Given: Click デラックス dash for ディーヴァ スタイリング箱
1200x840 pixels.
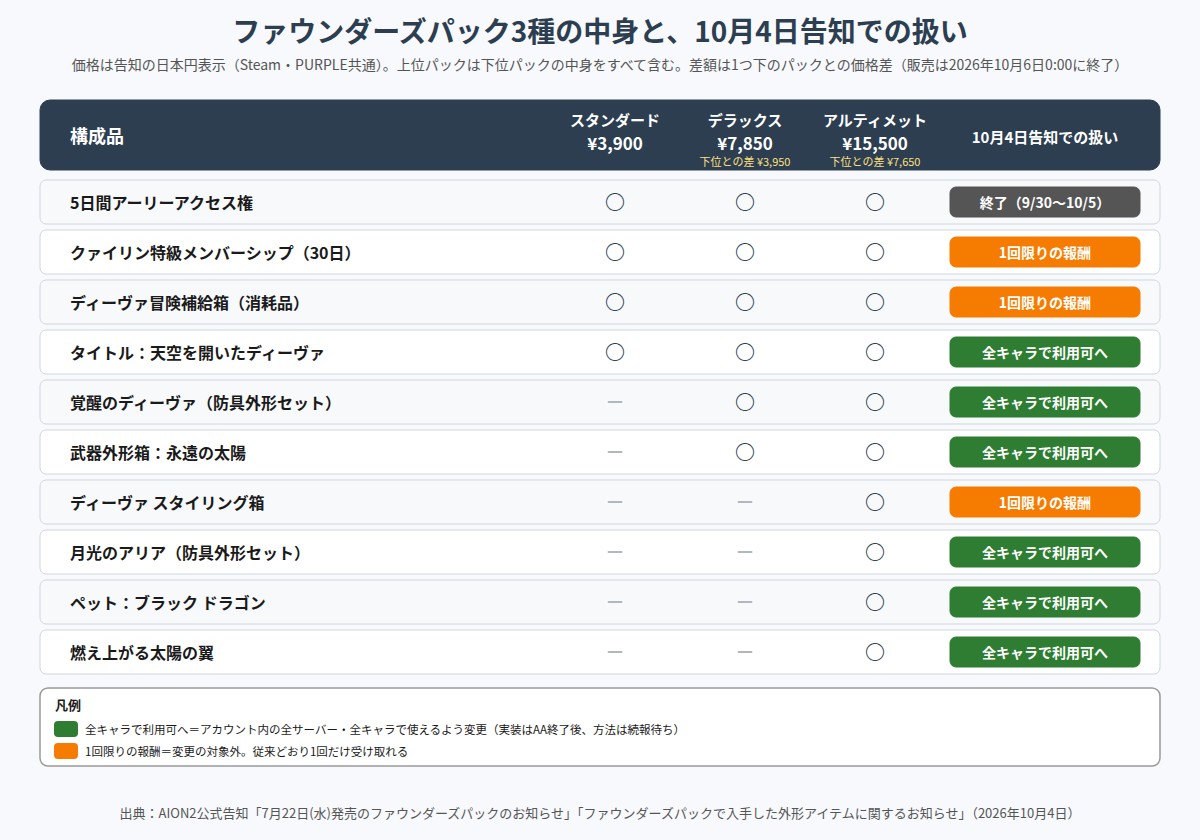Looking at the screenshot, I should (x=745, y=502).
